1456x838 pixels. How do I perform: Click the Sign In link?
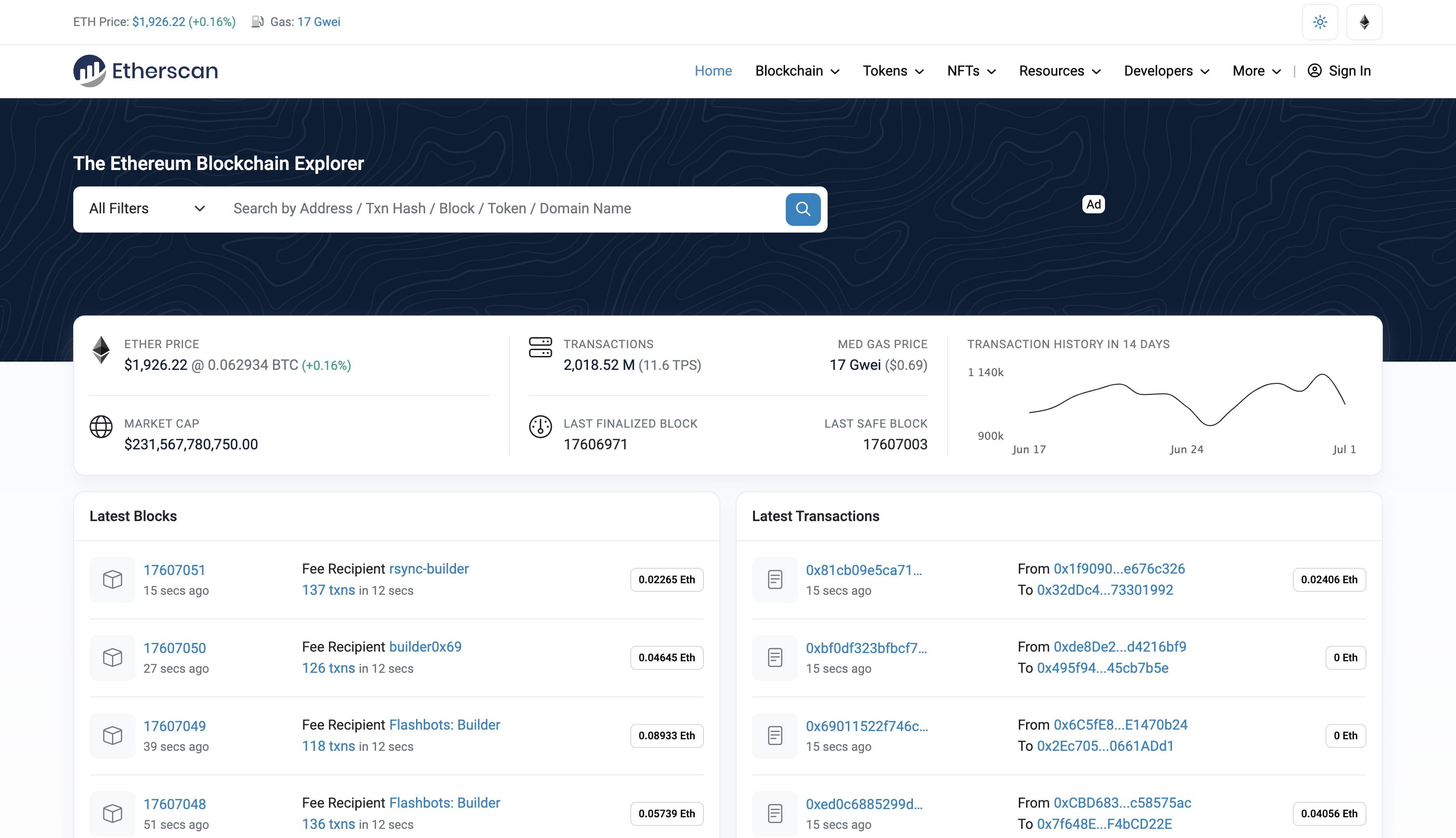tap(1349, 71)
